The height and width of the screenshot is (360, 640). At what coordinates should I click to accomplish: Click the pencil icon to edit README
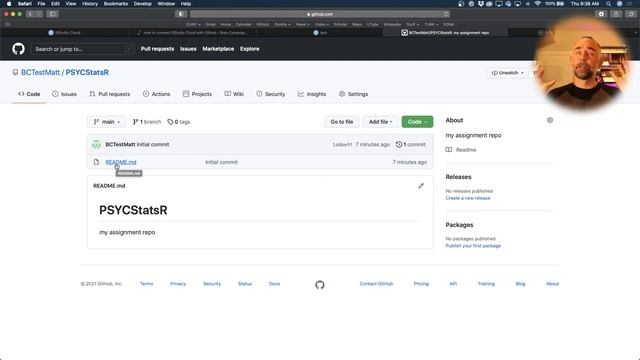click(x=421, y=186)
